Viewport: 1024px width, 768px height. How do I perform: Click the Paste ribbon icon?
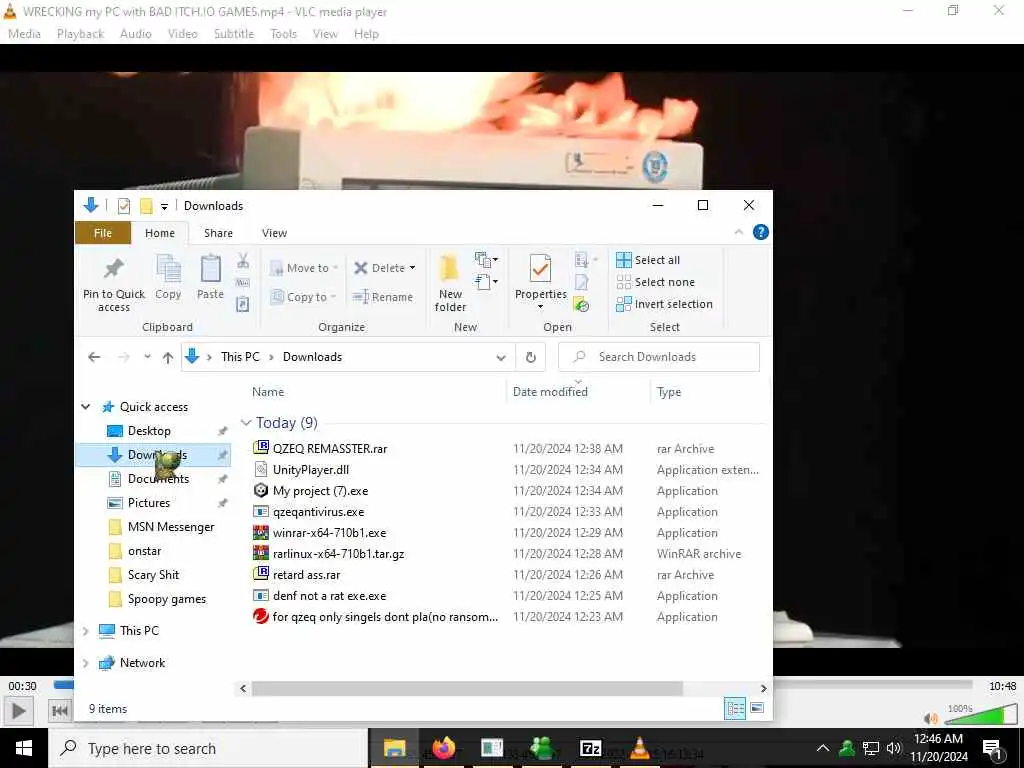(210, 268)
